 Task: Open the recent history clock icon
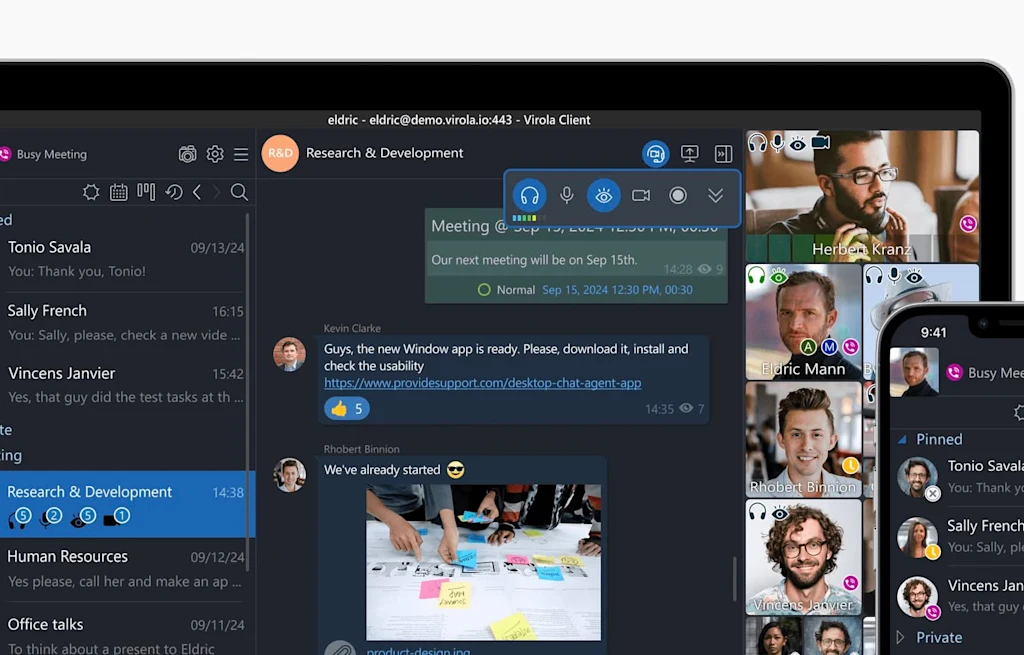(174, 192)
